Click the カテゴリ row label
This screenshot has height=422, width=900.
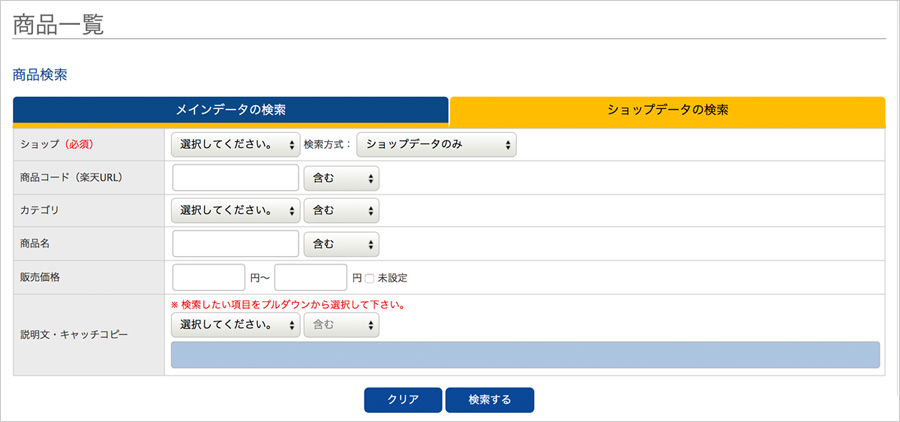point(40,211)
